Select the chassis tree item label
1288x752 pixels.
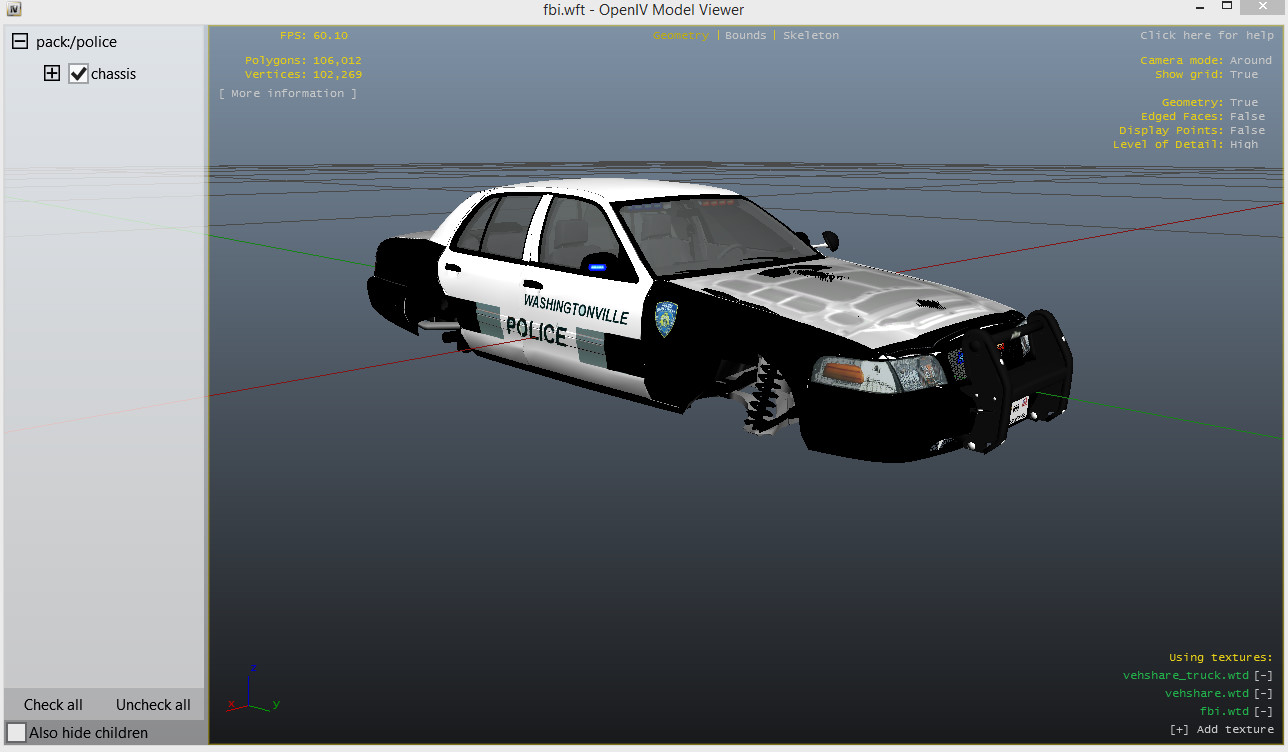[x=113, y=74]
